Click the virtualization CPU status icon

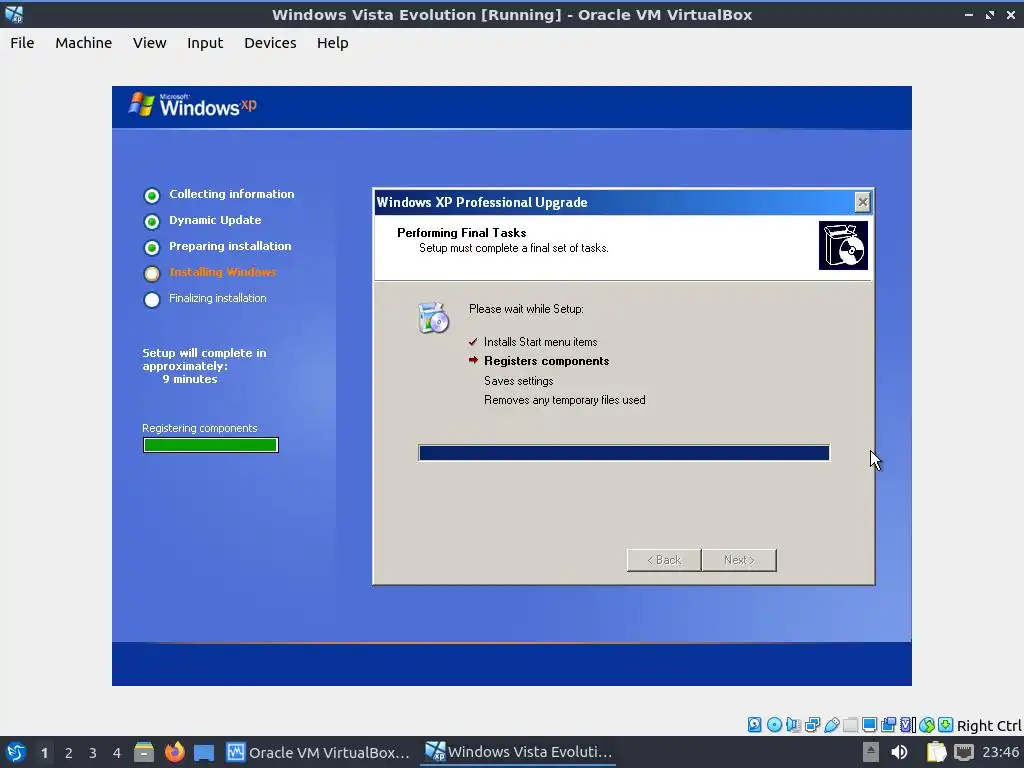click(908, 724)
